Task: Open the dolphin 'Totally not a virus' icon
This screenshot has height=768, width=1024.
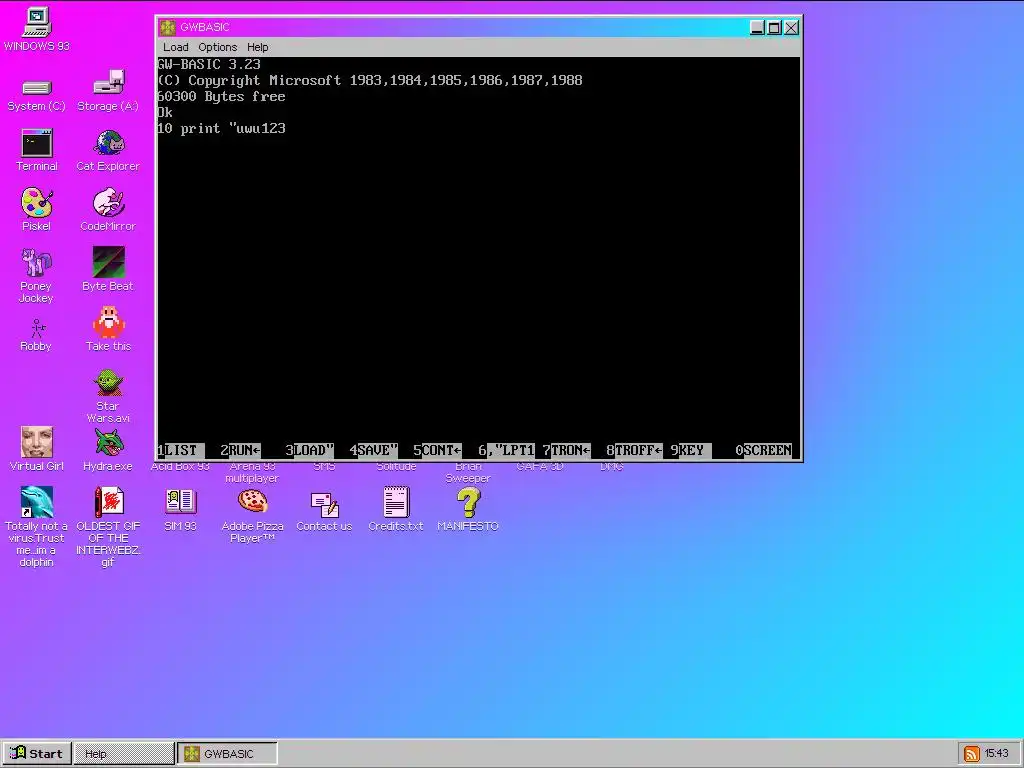Action: click(x=37, y=526)
